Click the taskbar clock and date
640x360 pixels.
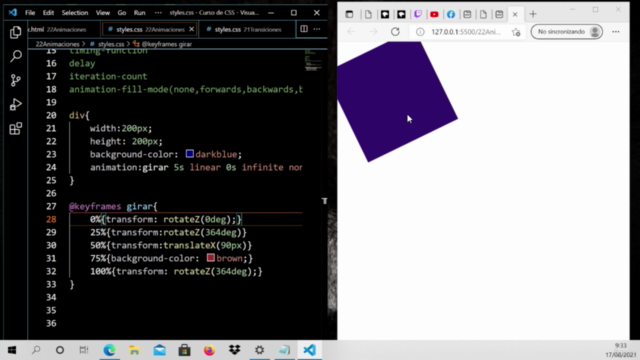point(620,350)
